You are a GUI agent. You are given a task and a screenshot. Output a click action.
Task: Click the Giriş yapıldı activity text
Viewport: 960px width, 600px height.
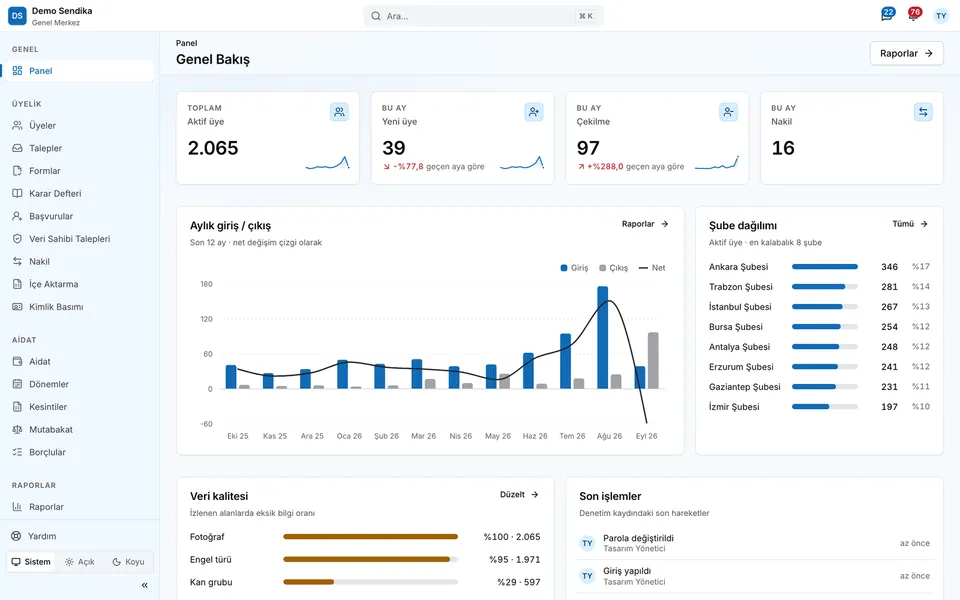[626, 571]
